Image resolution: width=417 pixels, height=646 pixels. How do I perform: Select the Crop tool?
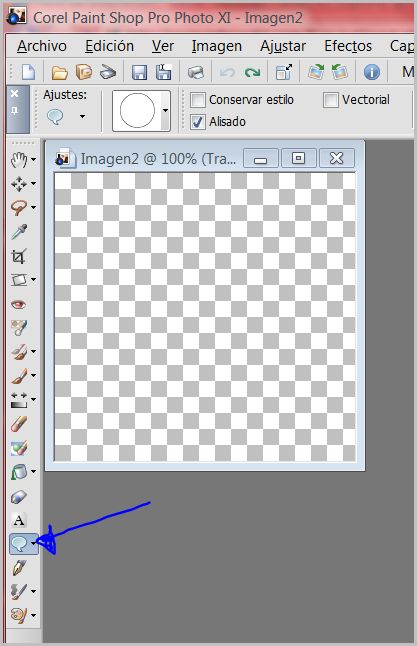click(x=19, y=256)
